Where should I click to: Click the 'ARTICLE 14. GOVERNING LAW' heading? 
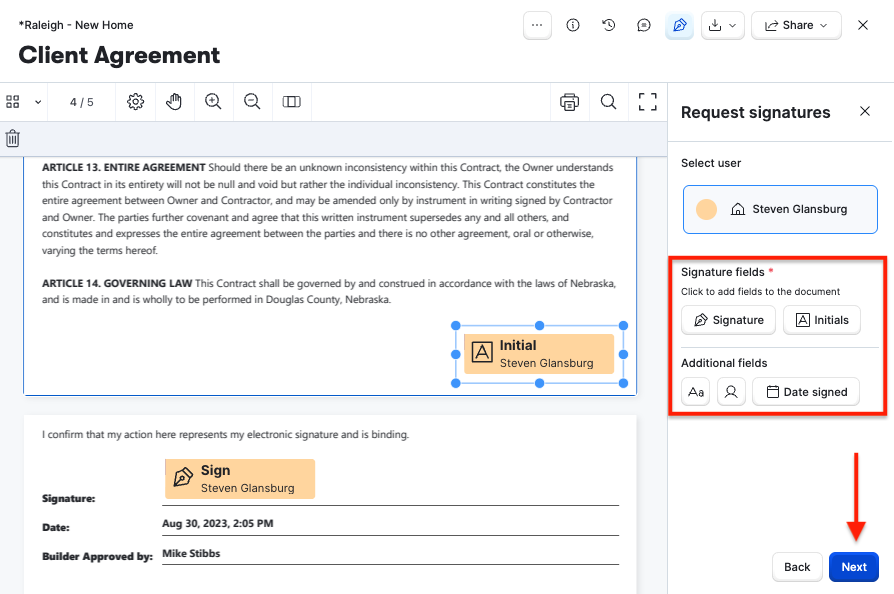point(117,283)
